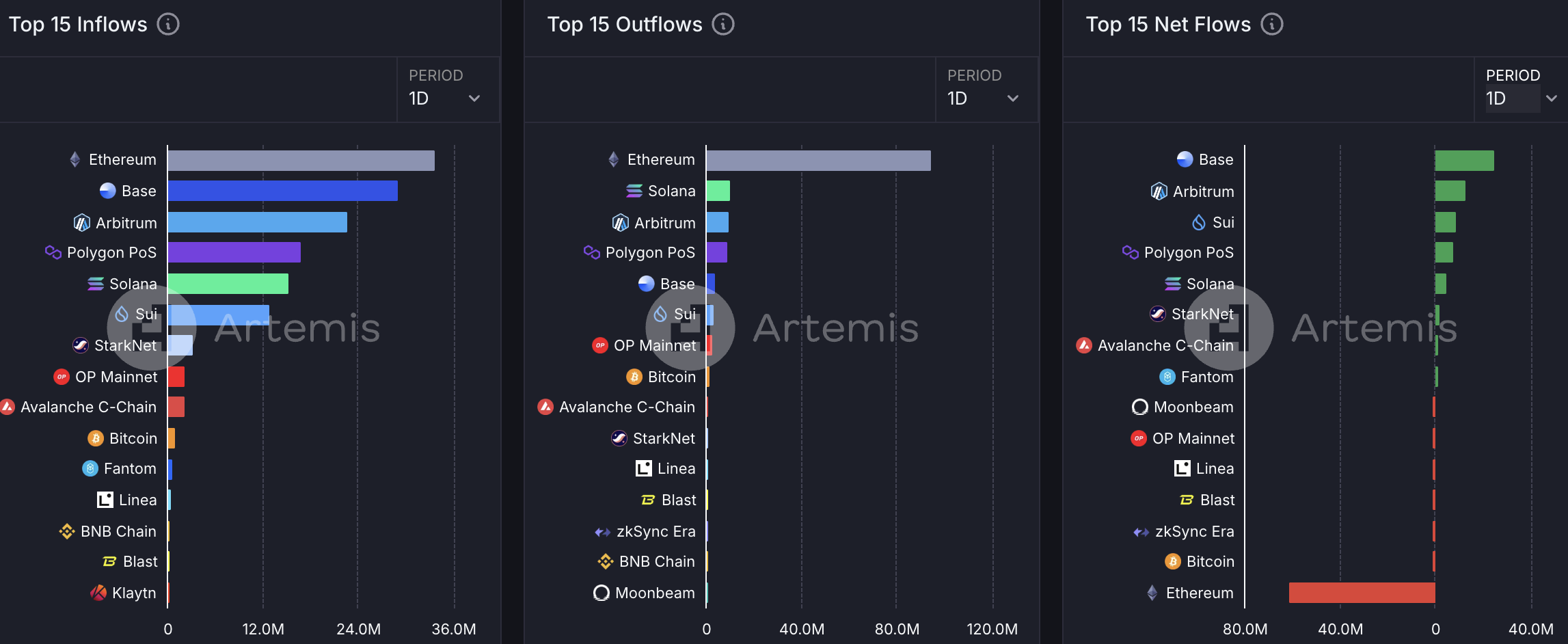Viewport: 1568px width, 644px height.
Task: Click the info icon beside Top 15 Outflows
Action: point(723,25)
